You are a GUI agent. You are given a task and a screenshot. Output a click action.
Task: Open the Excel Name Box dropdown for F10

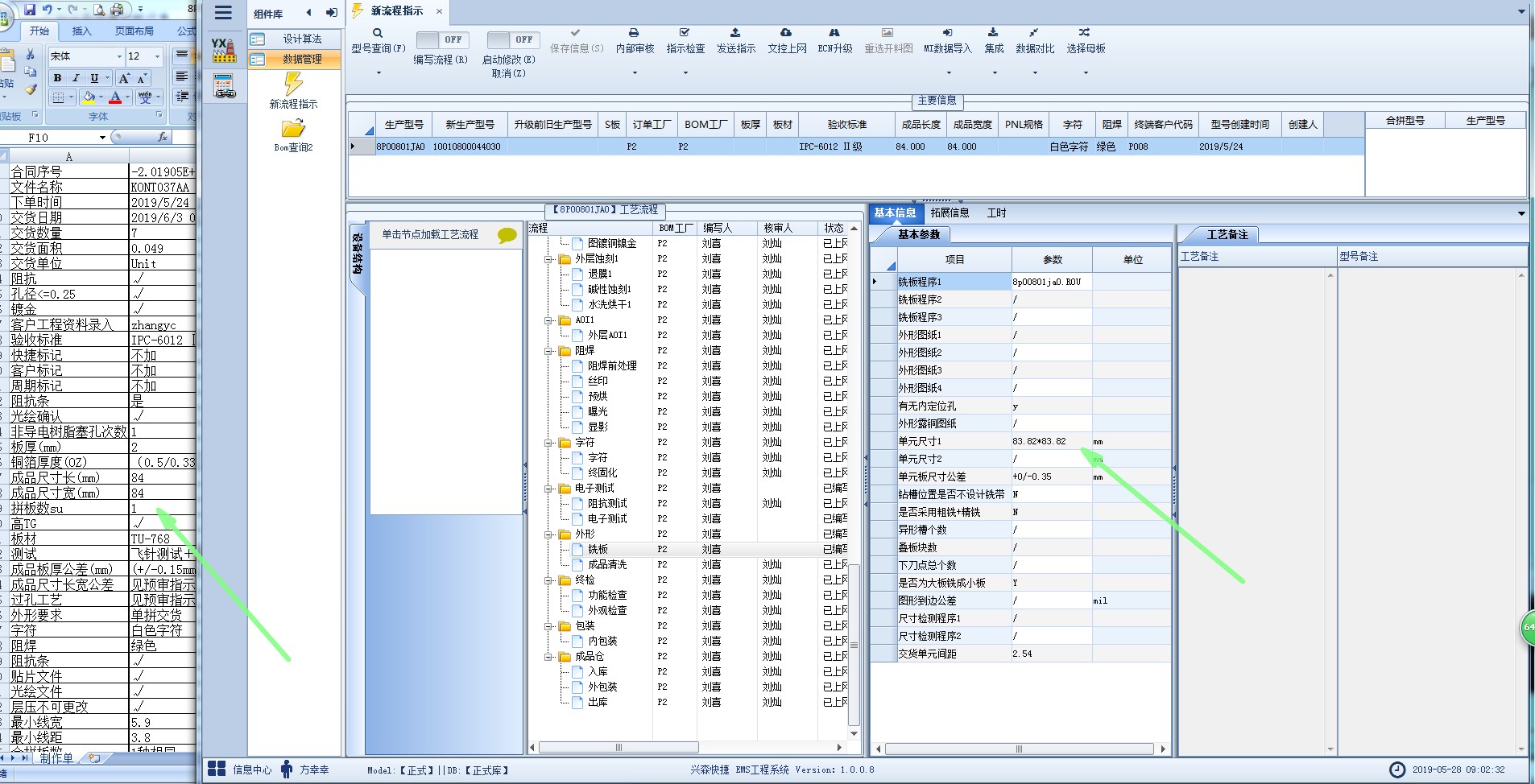pyautogui.click(x=102, y=138)
